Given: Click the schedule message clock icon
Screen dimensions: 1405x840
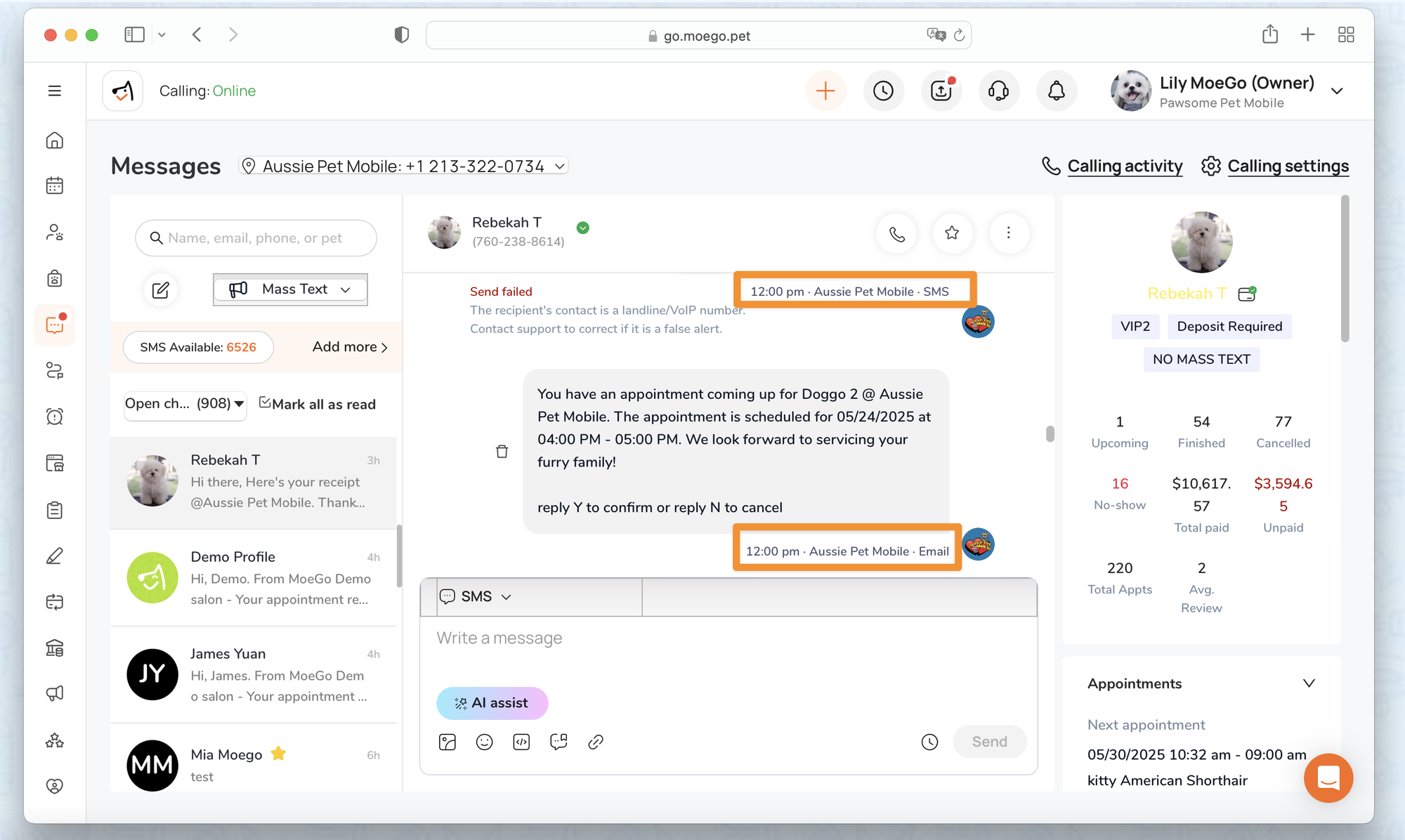Looking at the screenshot, I should coord(929,742).
